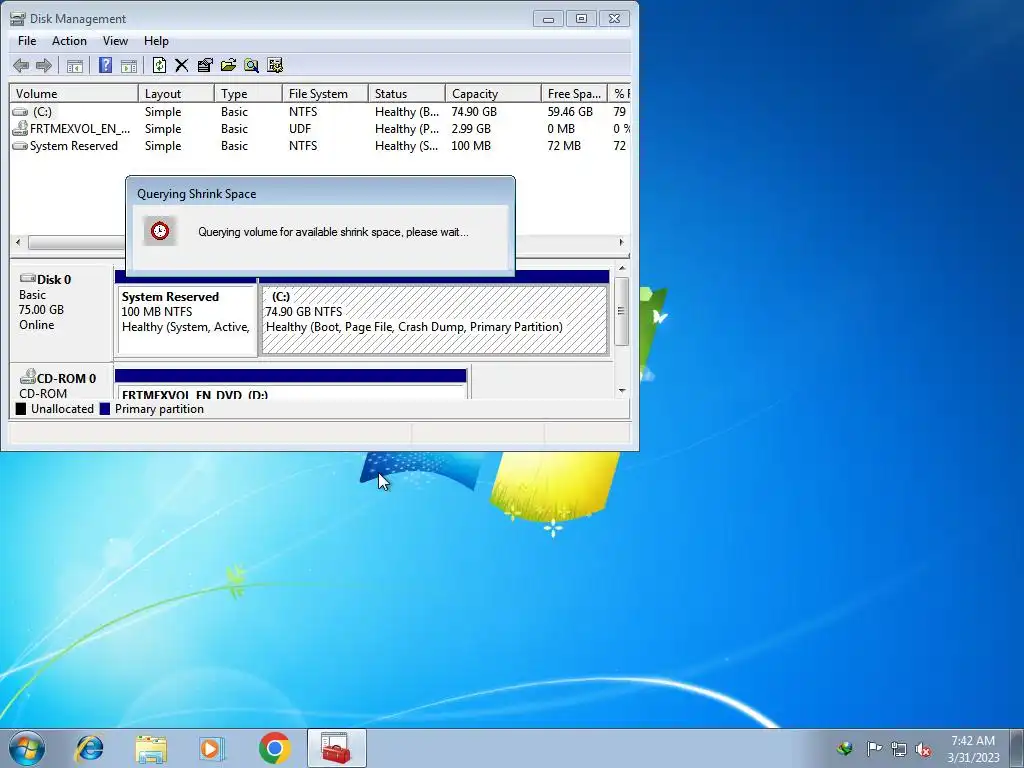
Task: Click the clock icon in Querying dialog
Action: (x=160, y=231)
